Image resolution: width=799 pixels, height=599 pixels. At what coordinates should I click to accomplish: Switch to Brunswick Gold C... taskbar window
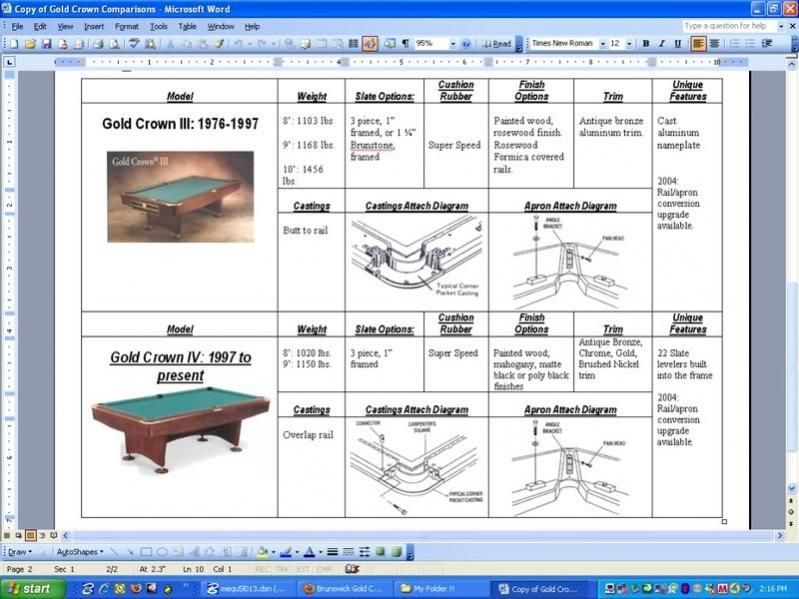343,589
